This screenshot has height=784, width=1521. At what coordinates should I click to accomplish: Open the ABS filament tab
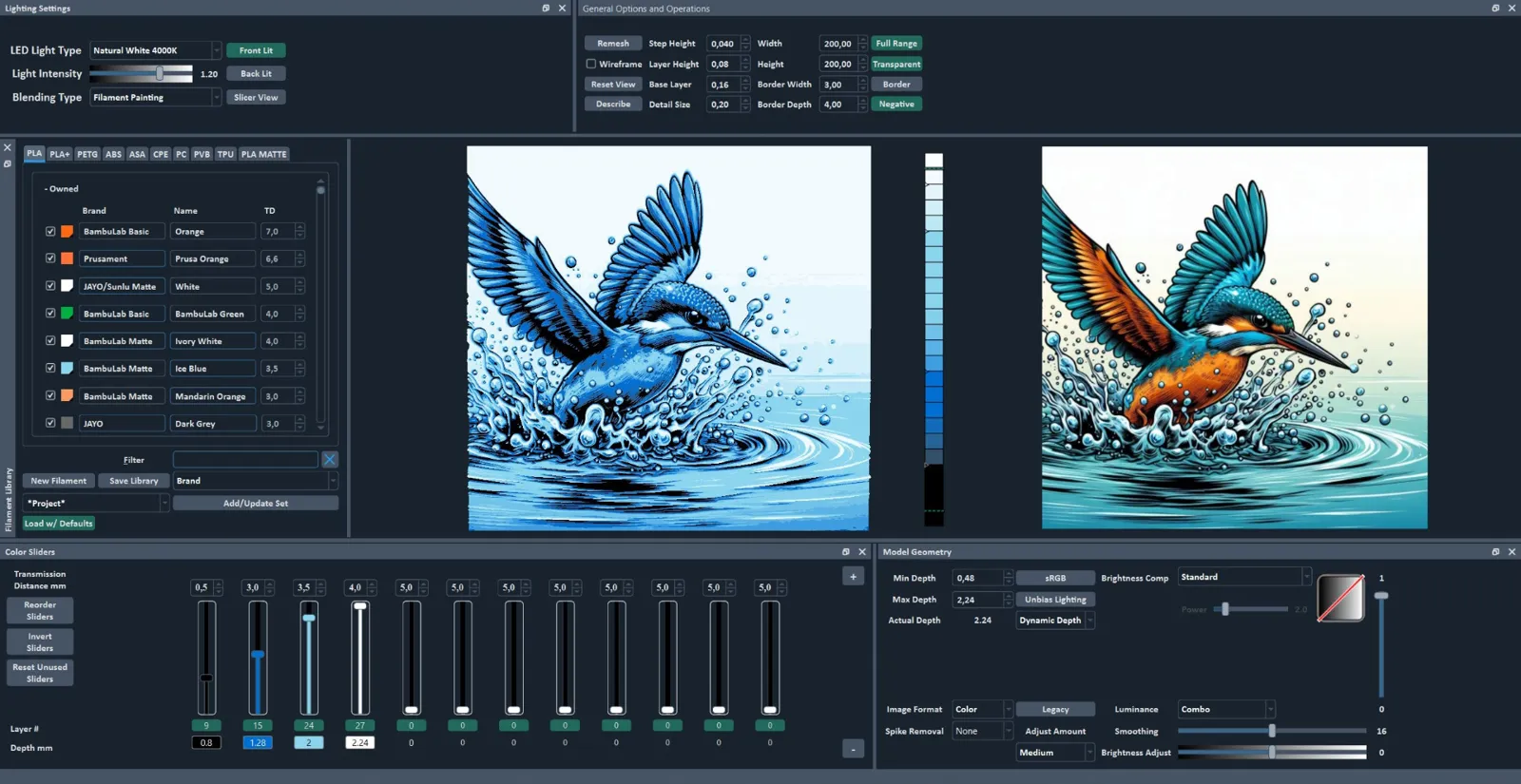tap(114, 154)
